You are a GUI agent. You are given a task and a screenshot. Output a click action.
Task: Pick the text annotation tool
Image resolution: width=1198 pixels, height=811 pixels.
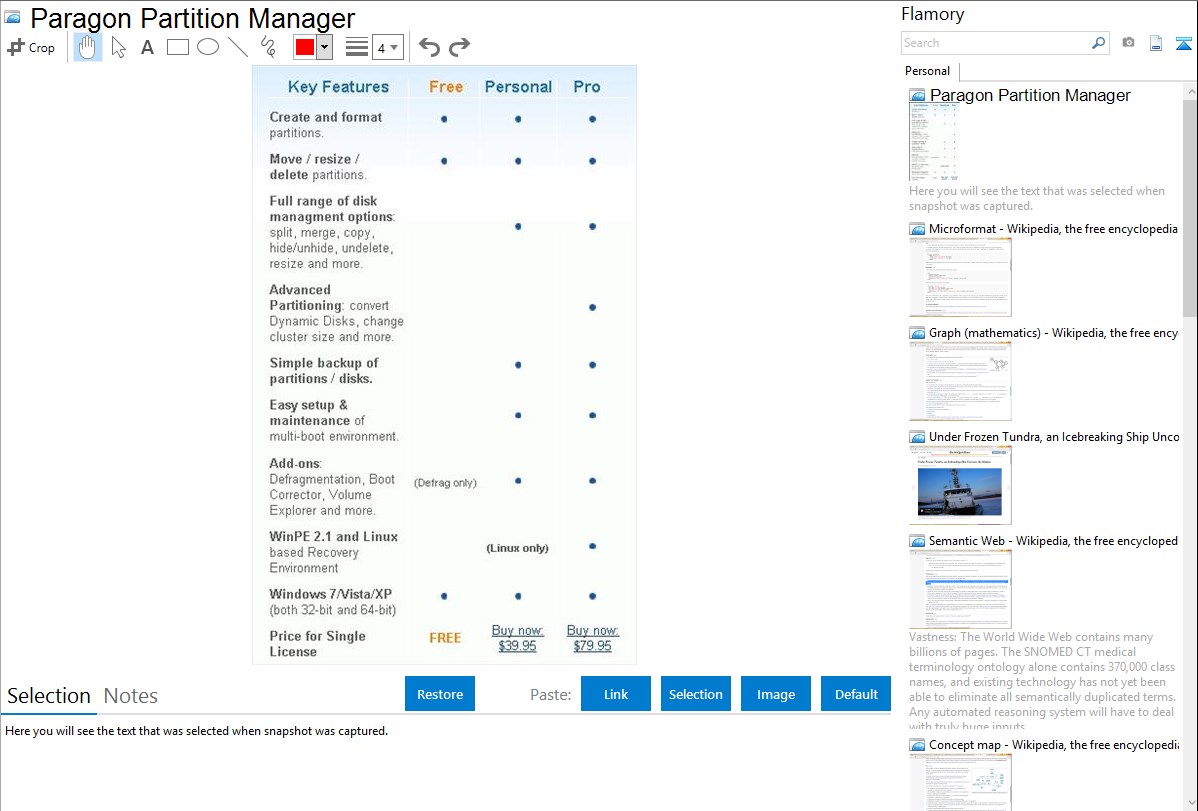coord(147,47)
